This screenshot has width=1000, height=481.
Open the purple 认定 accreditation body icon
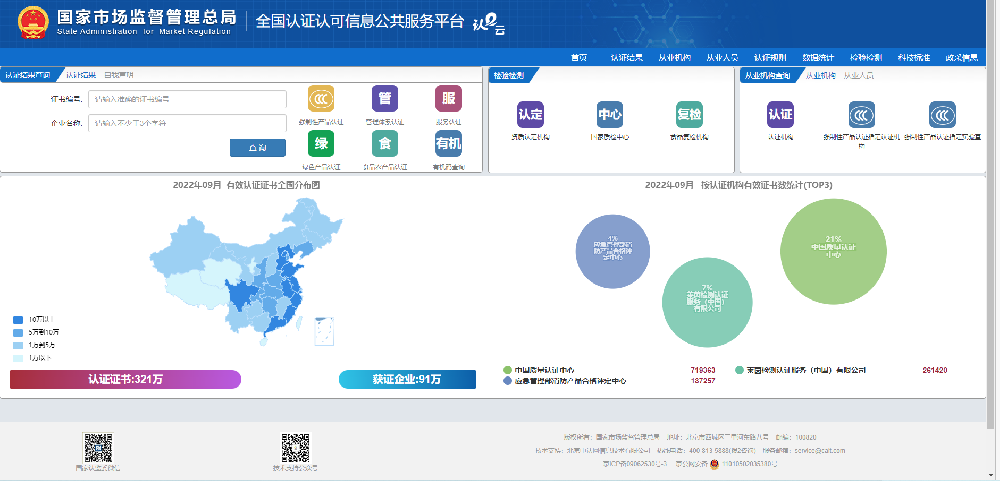click(x=530, y=114)
